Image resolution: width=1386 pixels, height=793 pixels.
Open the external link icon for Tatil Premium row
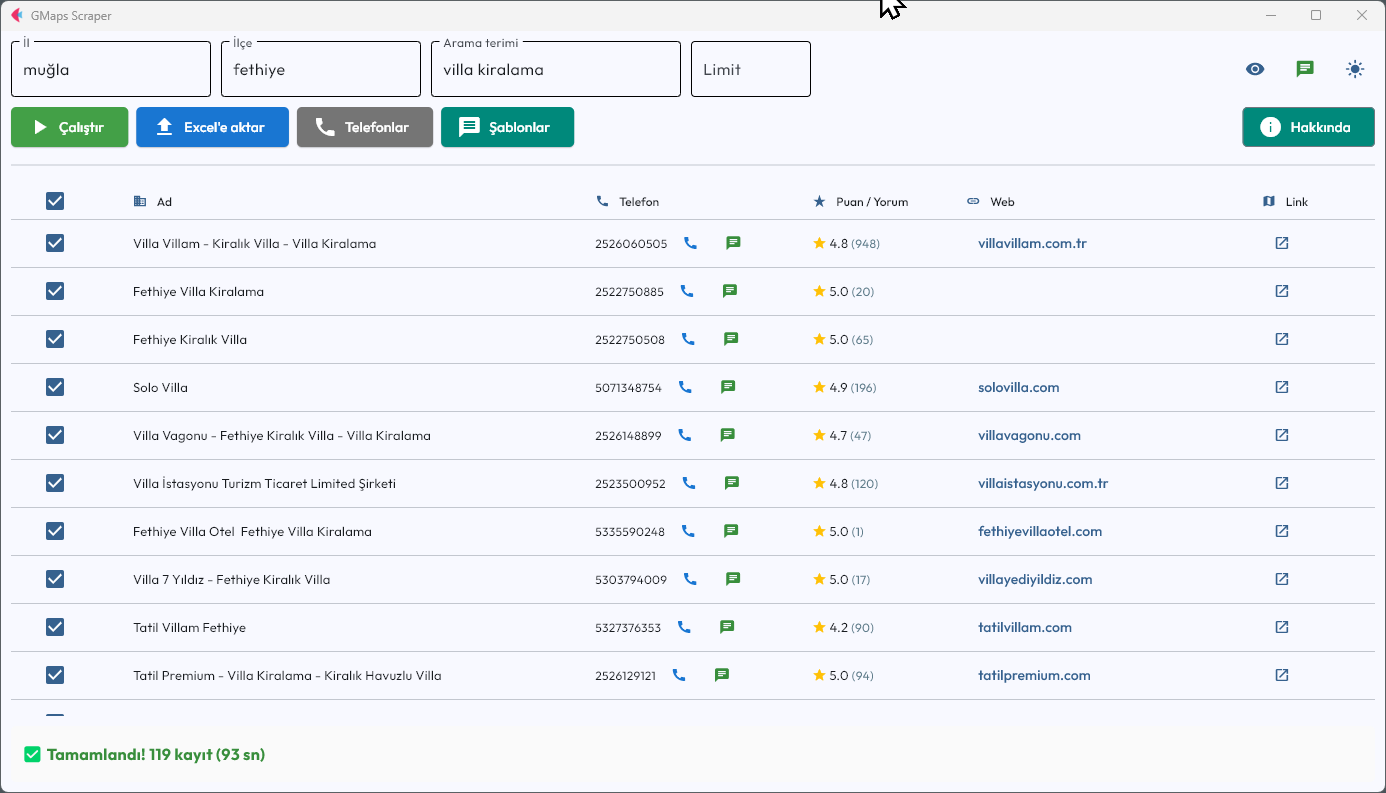[1281, 675]
